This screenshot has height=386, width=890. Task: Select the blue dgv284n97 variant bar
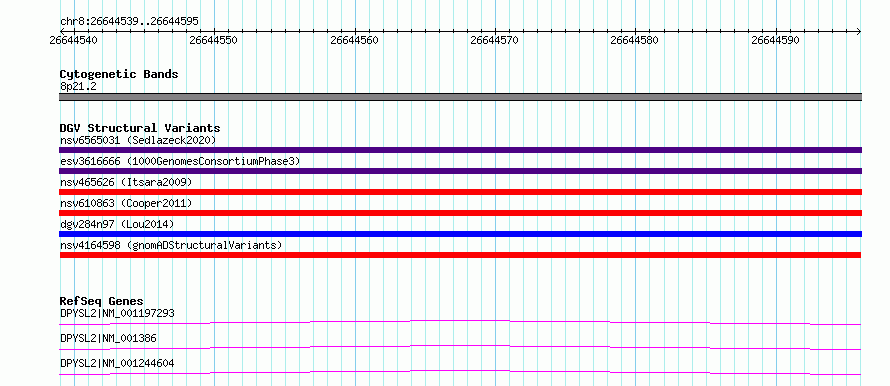pos(460,234)
